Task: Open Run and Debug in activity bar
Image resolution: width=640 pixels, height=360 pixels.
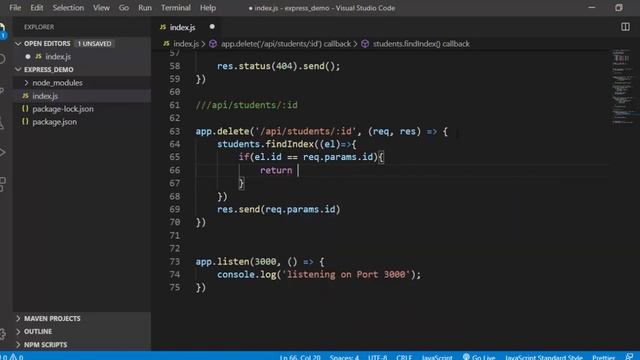Action: [x=2, y=153]
